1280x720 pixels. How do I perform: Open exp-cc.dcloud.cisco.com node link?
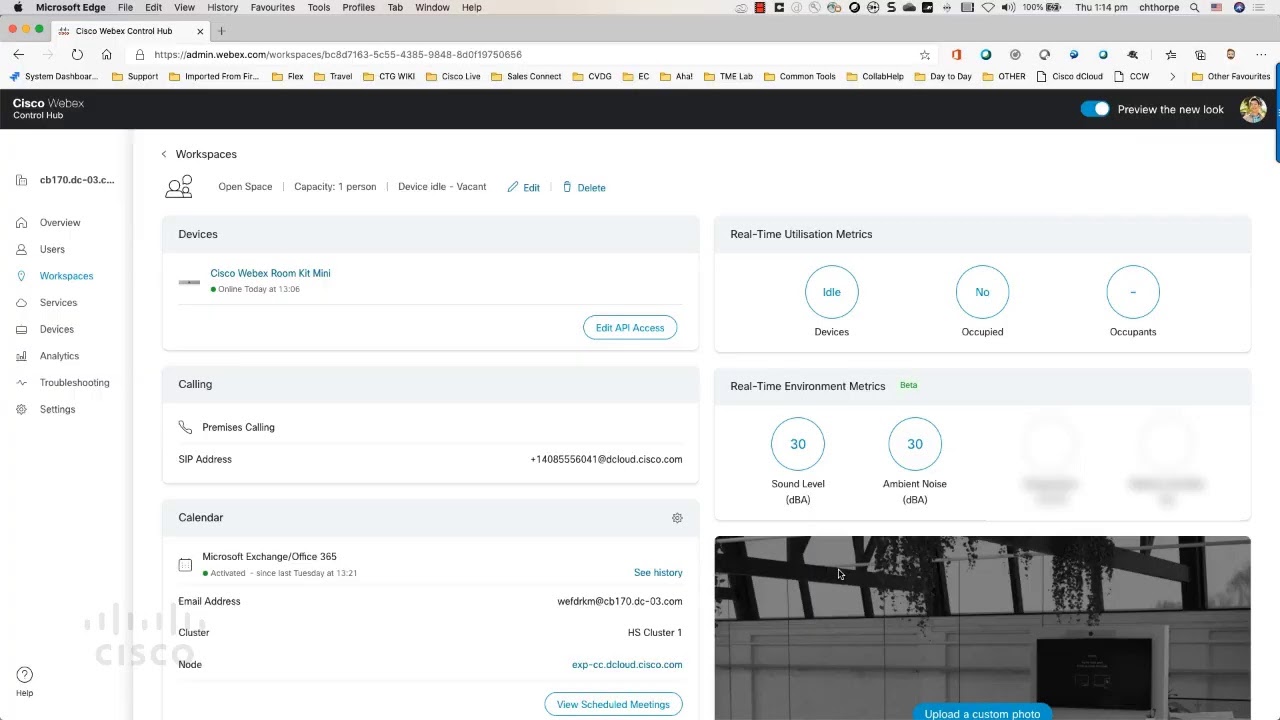627,665
